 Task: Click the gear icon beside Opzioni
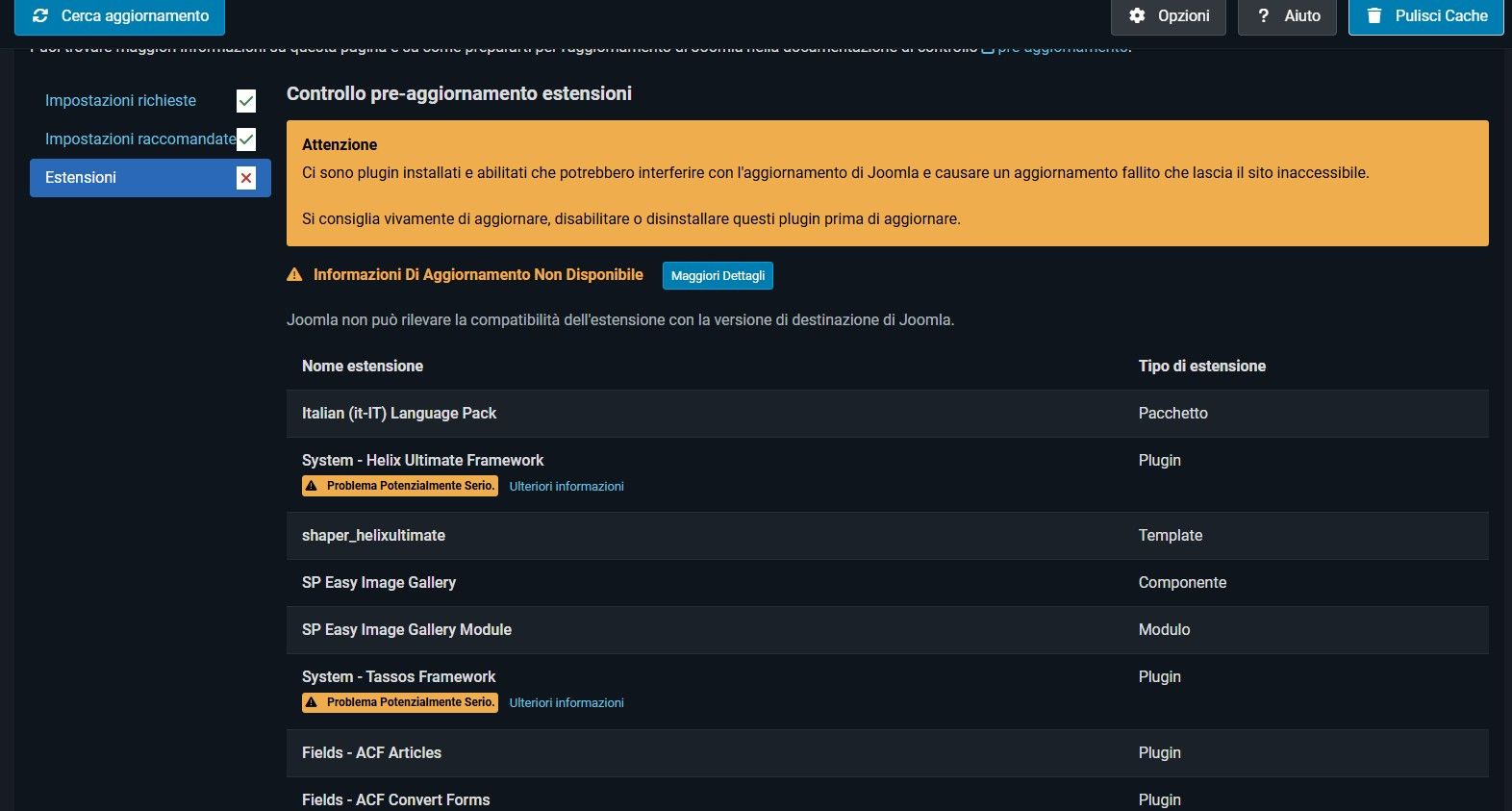[x=1137, y=15]
